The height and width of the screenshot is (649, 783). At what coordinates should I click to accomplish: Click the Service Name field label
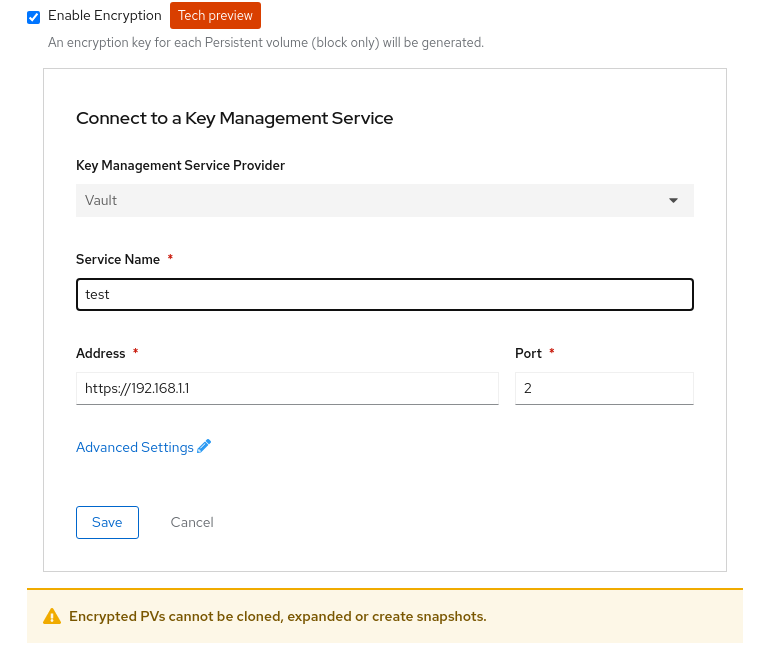click(118, 259)
